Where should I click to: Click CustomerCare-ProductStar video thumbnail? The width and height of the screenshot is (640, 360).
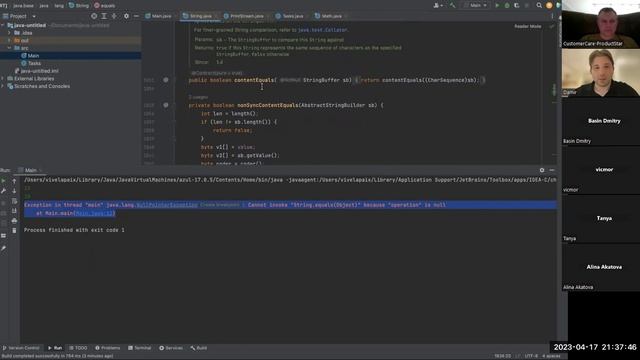pos(601,24)
